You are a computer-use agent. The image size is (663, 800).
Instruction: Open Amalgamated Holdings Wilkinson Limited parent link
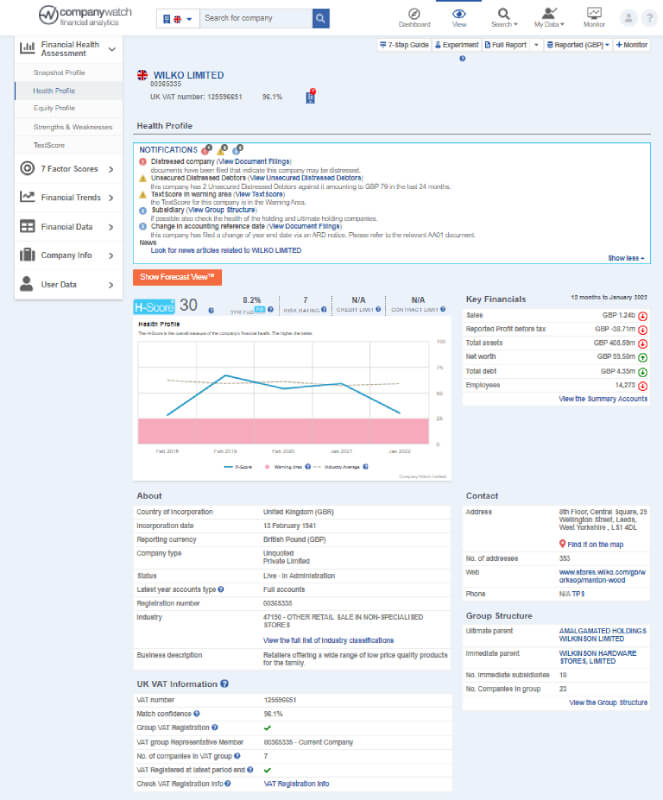[603, 635]
